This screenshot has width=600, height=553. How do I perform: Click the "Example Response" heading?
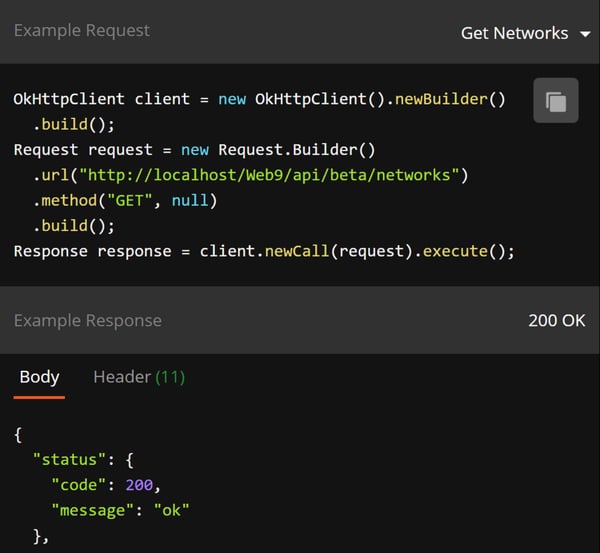[x=88, y=321]
